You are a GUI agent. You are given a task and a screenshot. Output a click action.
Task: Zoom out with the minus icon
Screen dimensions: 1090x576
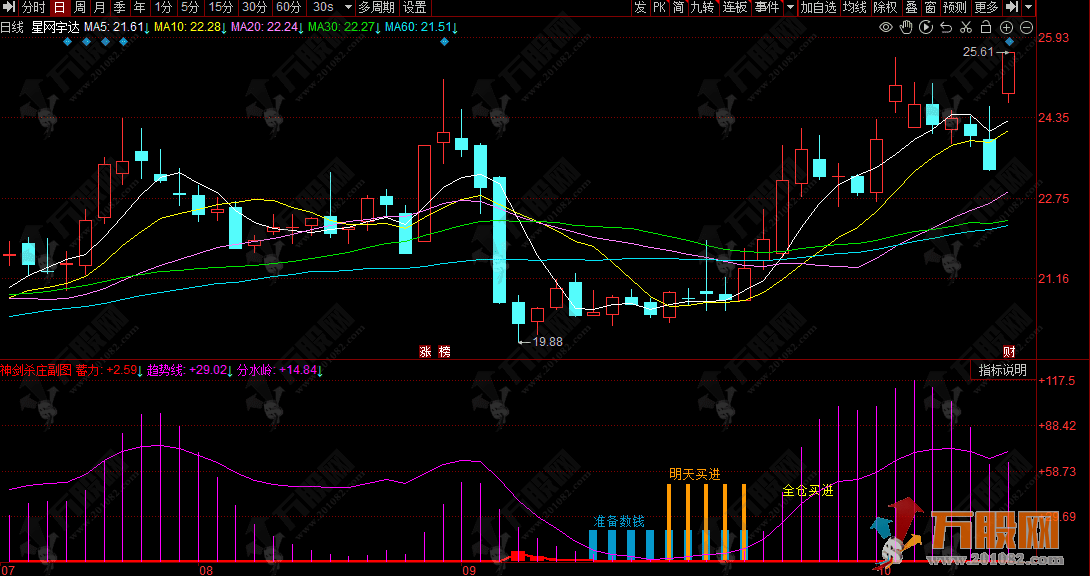(1026, 27)
